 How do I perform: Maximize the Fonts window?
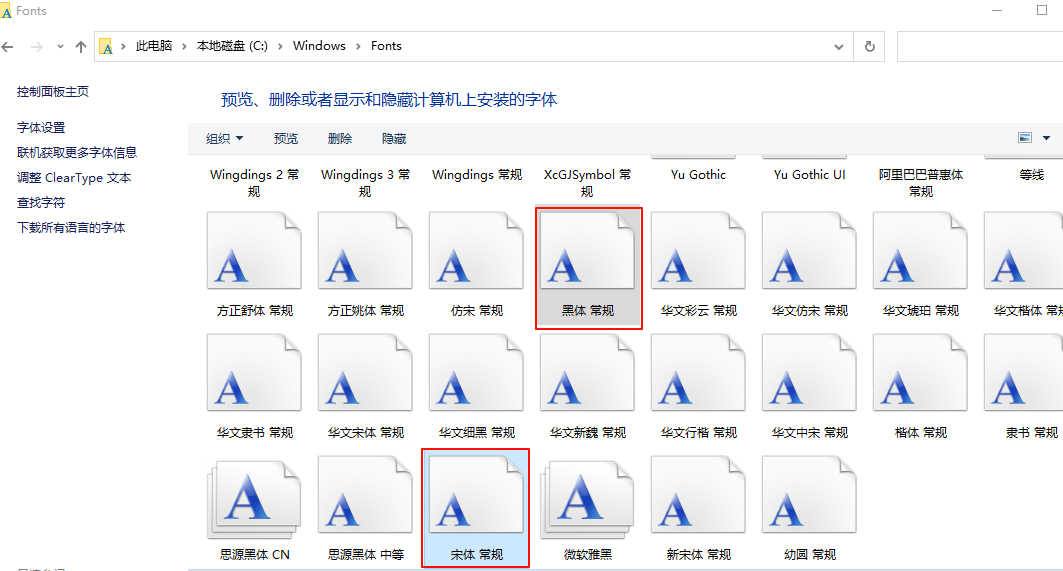(x=1042, y=10)
